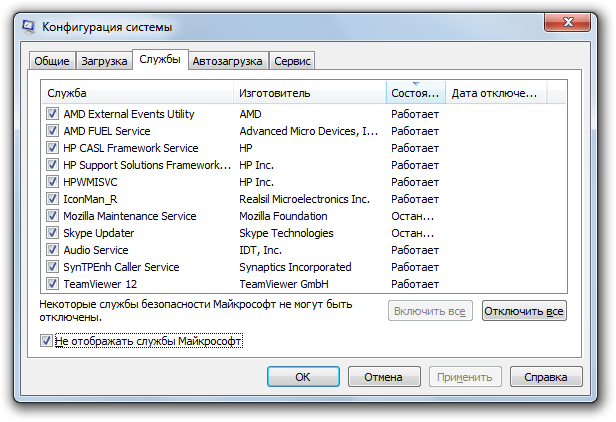
Task: Sort by Изготовитель column header
Action: 309,93
